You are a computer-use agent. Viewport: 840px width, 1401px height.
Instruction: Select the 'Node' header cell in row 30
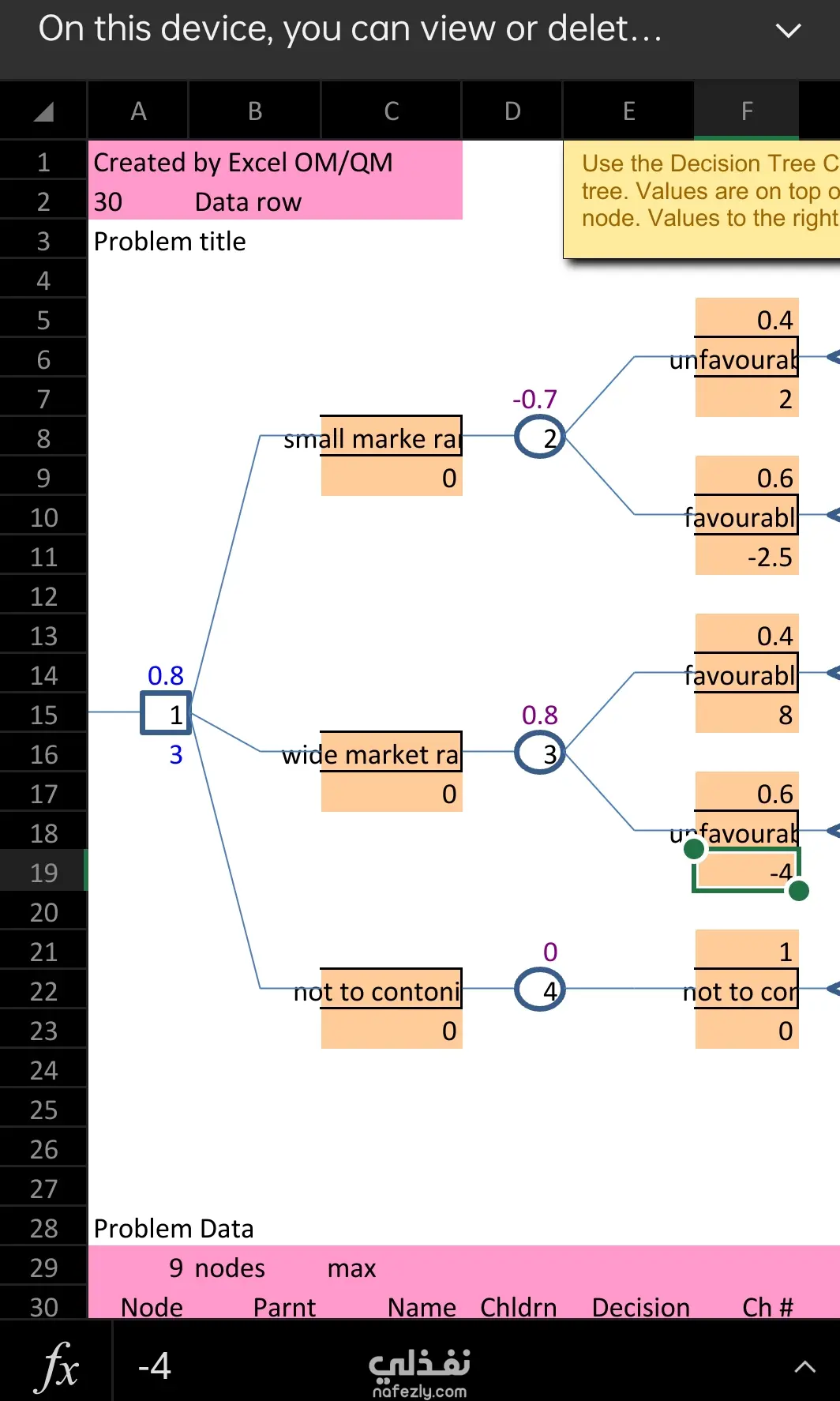click(152, 1307)
